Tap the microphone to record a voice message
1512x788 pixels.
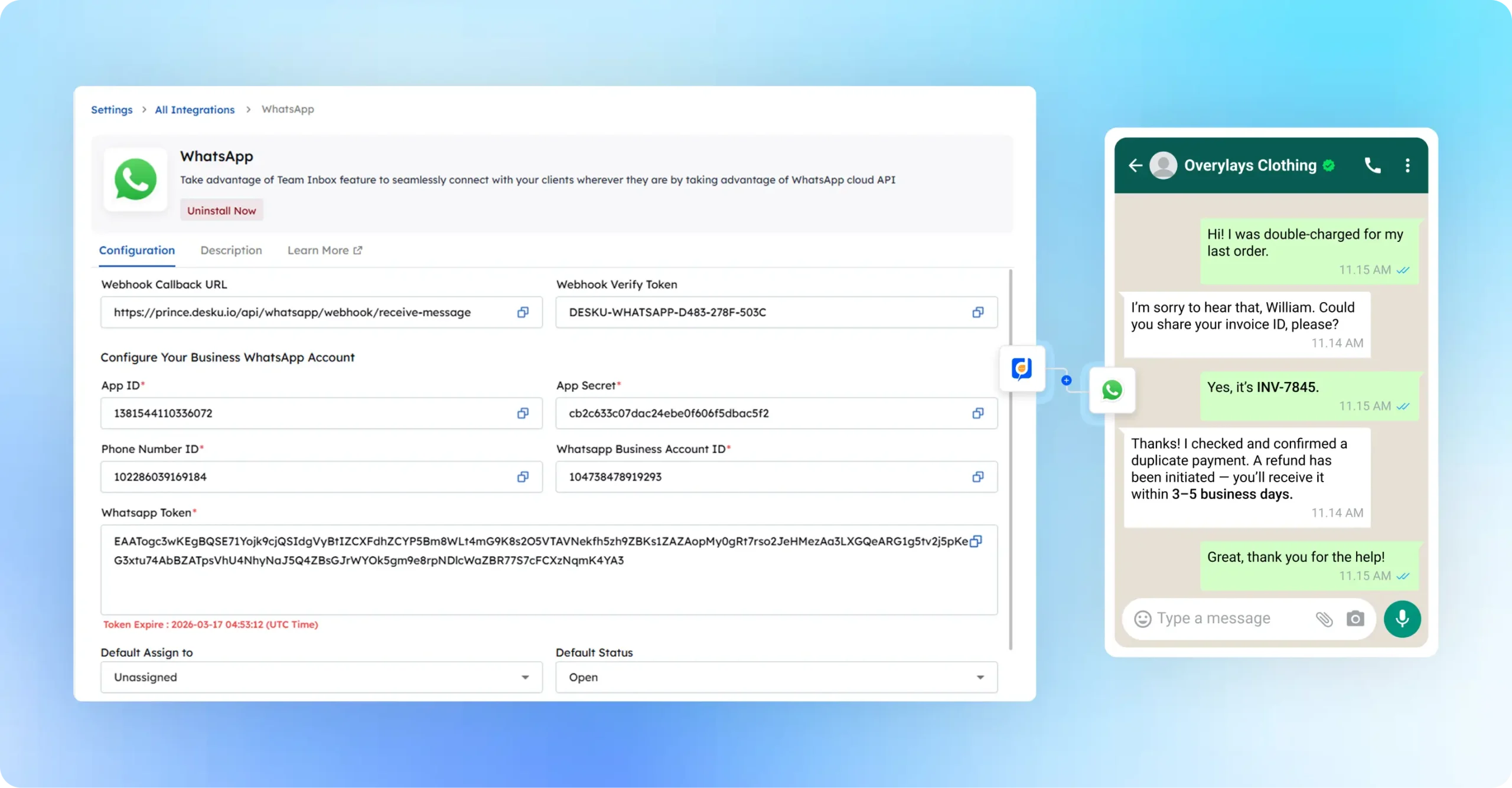click(1402, 619)
